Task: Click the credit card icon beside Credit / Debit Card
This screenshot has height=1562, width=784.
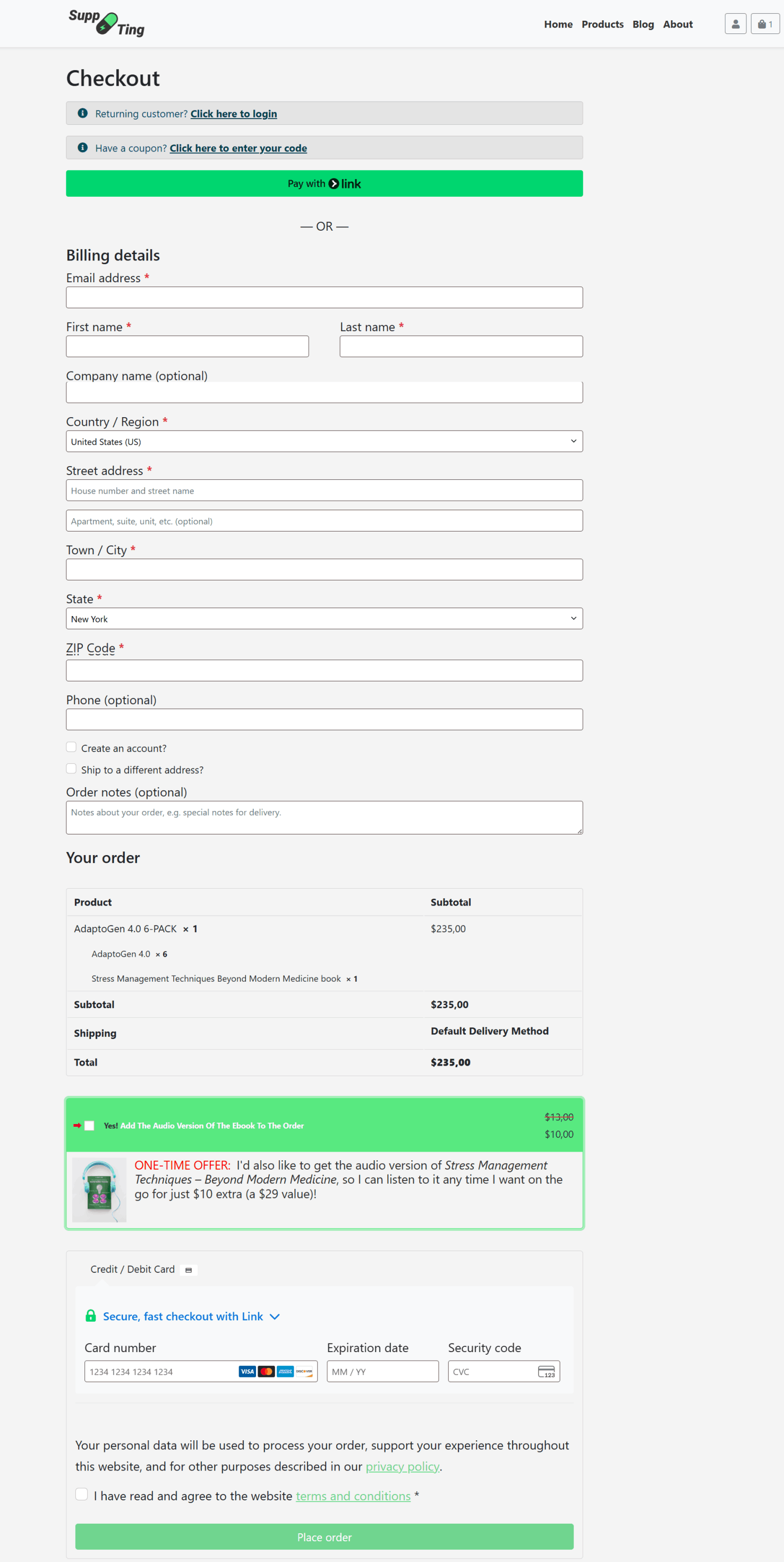Action: [189, 1269]
